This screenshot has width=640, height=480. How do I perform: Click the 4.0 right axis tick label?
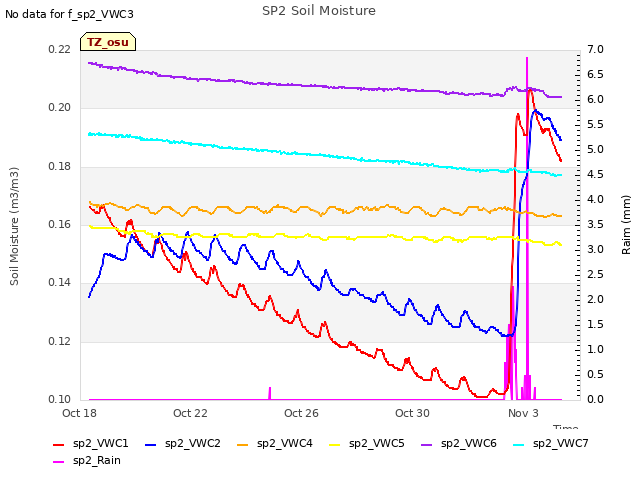tap(595, 200)
